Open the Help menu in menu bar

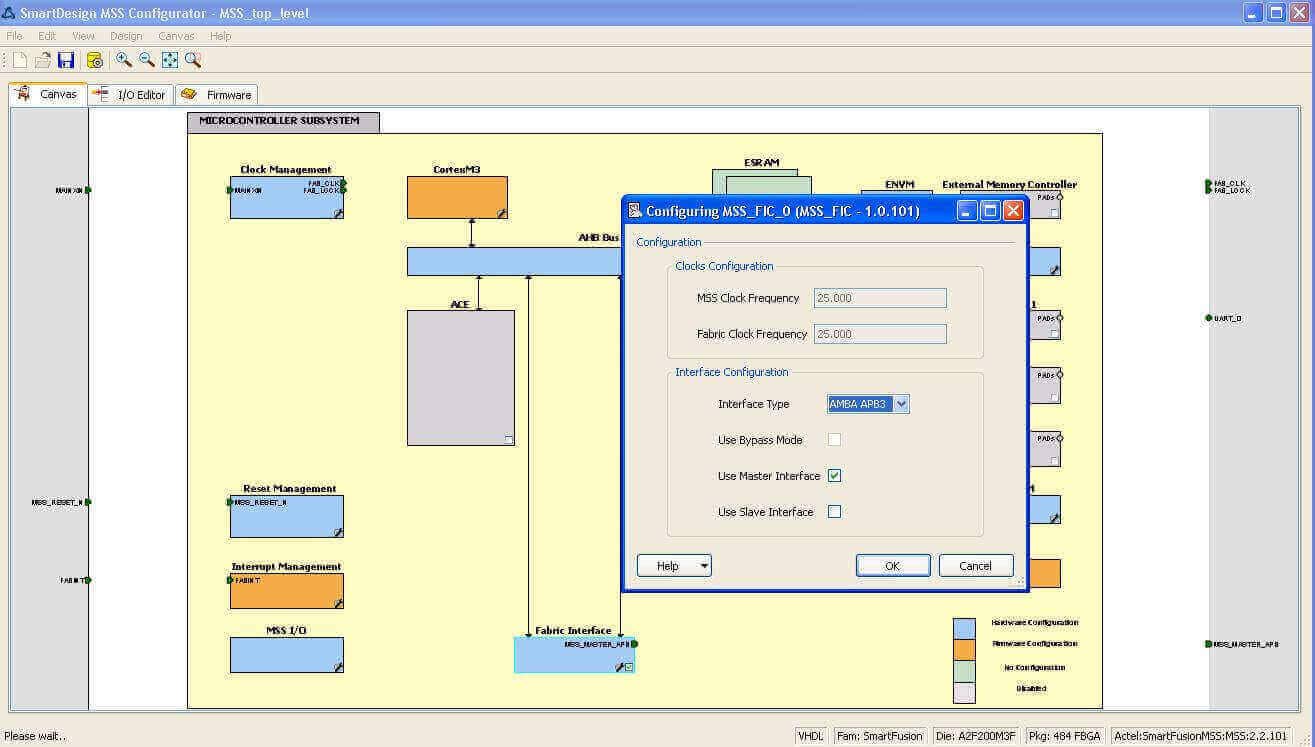point(220,36)
